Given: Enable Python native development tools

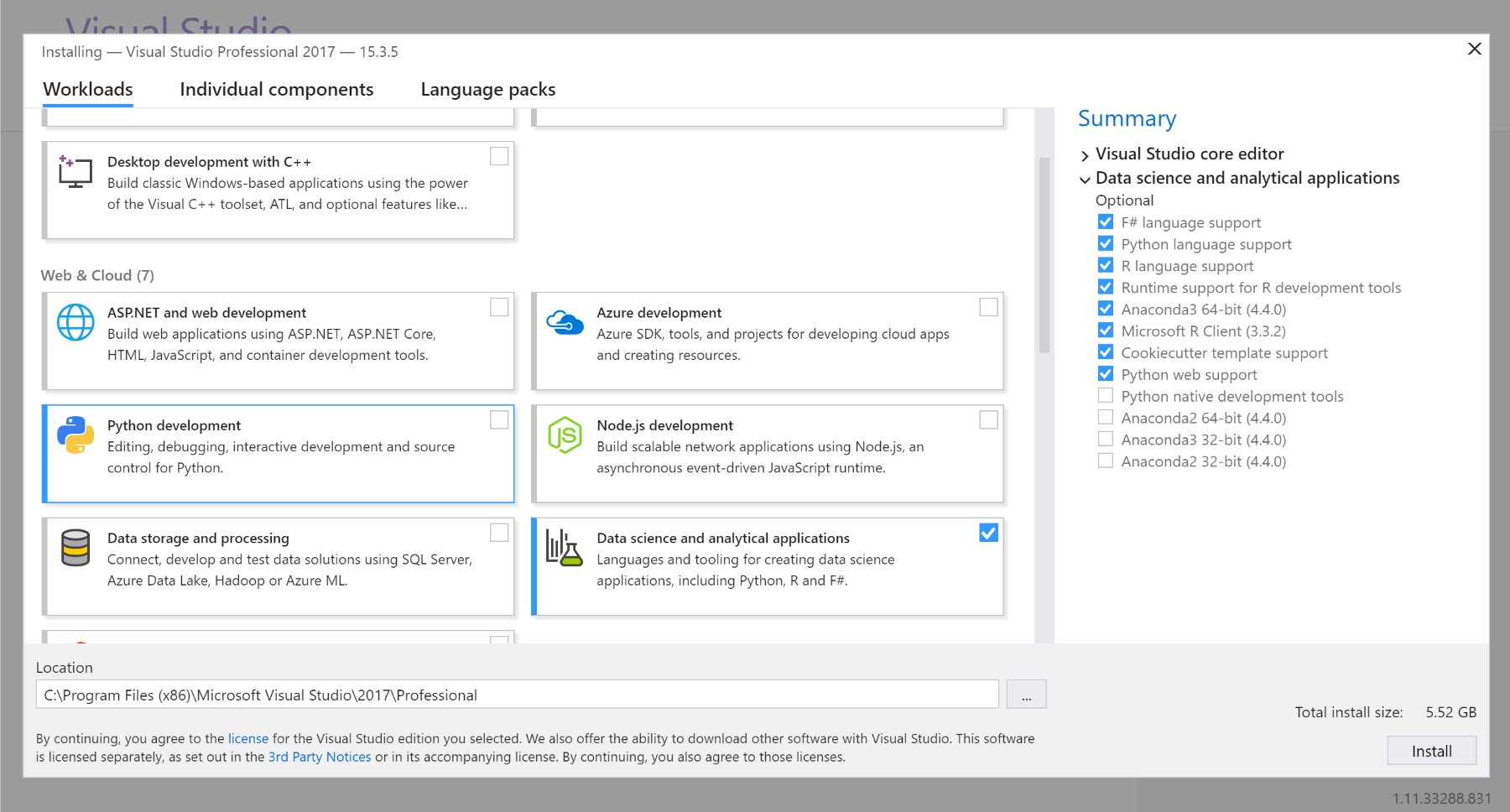Looking at the screenshot, I should tap(1106, 395).
